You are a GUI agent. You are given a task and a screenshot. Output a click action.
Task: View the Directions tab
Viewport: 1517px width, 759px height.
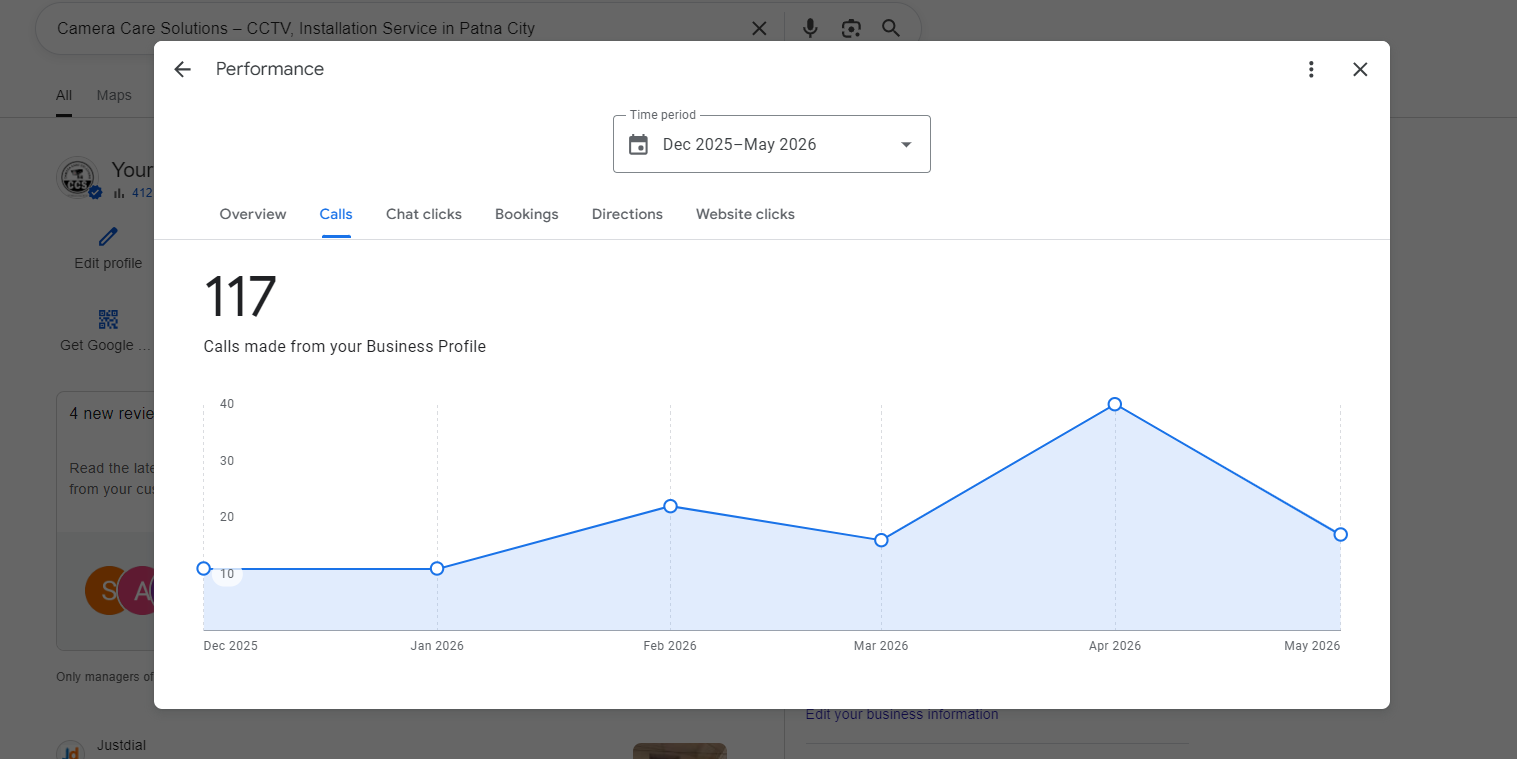[627, 214]
